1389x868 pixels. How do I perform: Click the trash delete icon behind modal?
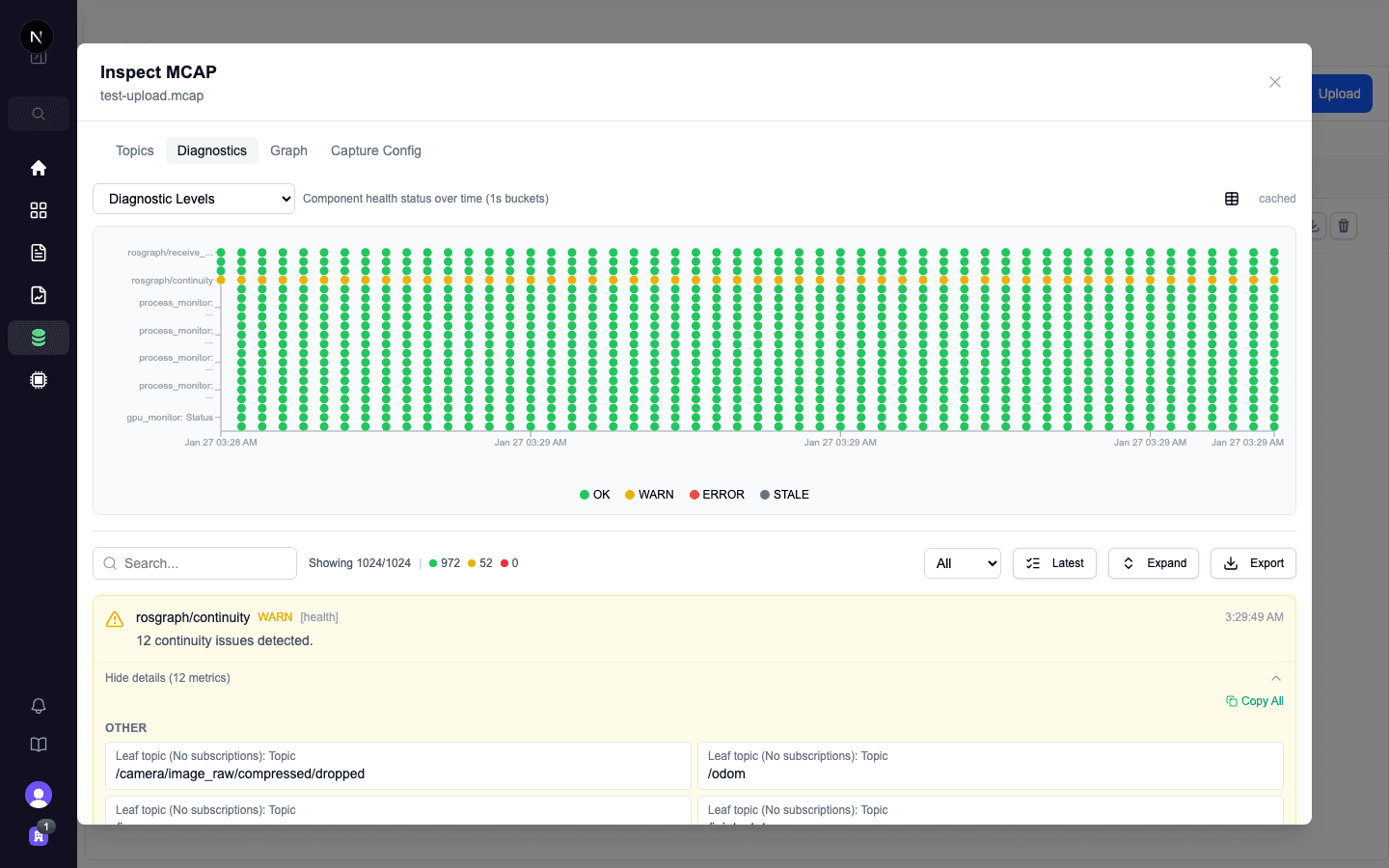click(1344, 226)
